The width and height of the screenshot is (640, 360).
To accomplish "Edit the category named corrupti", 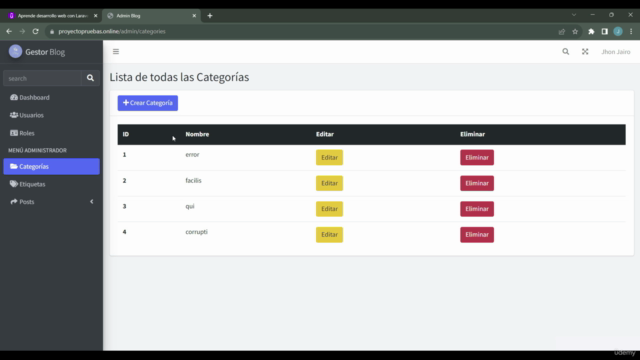I will click(329, 235).
